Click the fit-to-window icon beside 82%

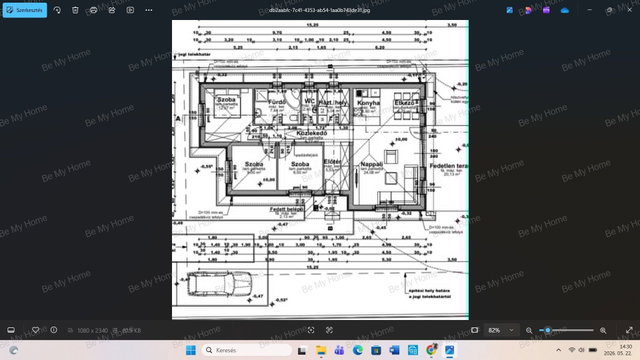(474, 330)
